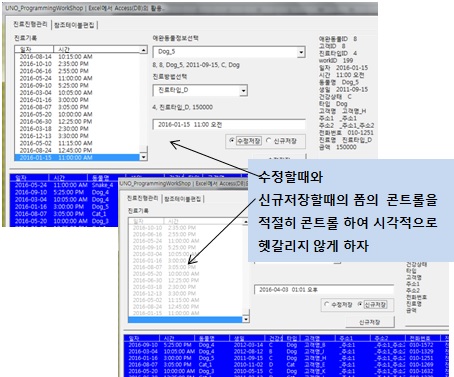Click 고객명_K row in front window's table
This screenshot has height=377, width=454.
point(287,371)
